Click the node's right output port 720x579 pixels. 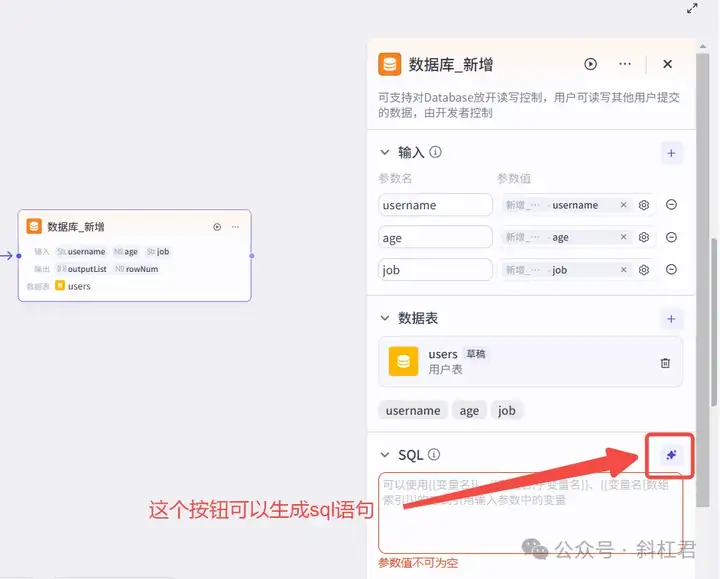coord(252,256)
